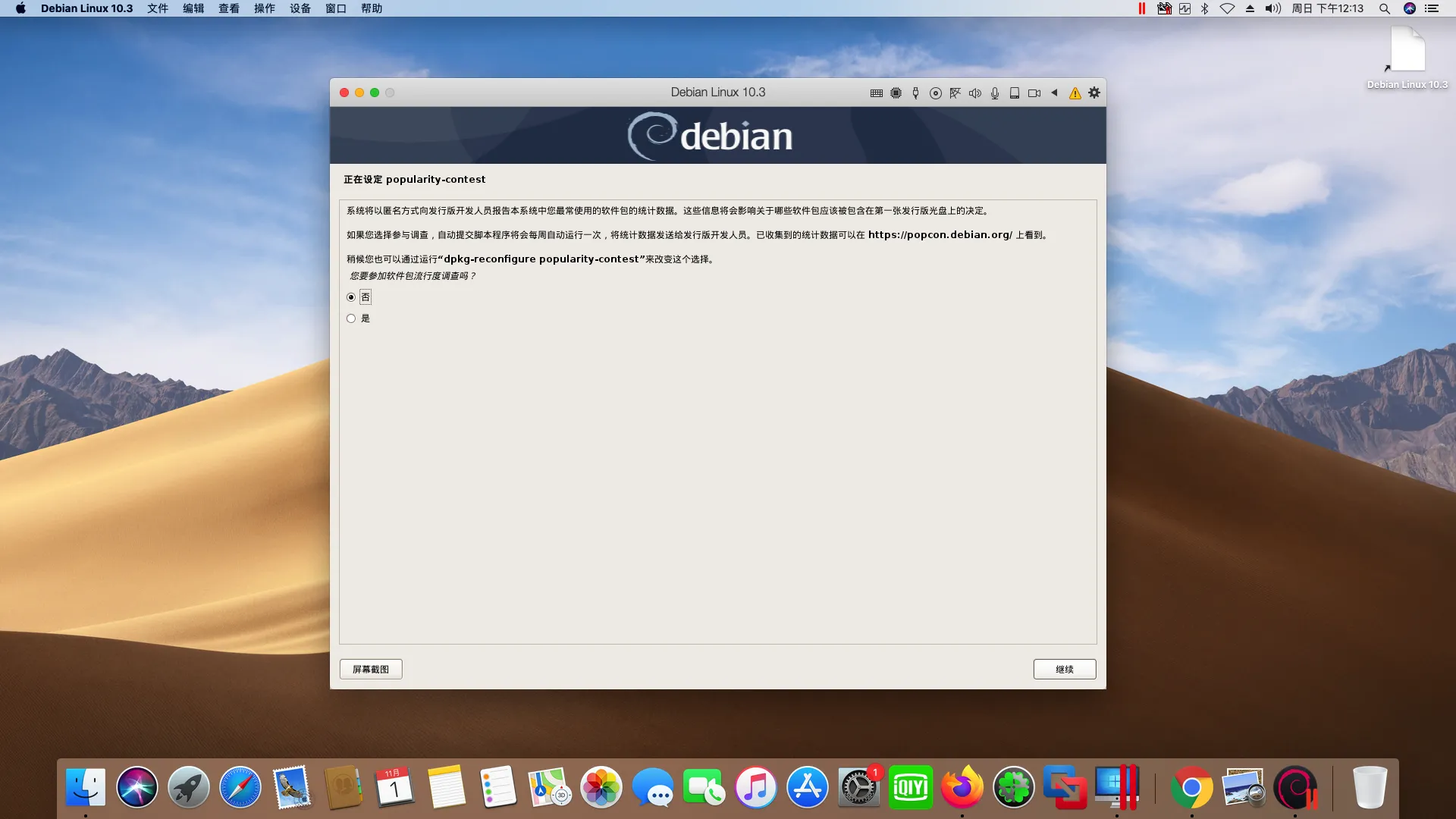This screenshot has width=1456, height=819.
Task: Open Calendar in the Dock
Action: pos(395,787)
